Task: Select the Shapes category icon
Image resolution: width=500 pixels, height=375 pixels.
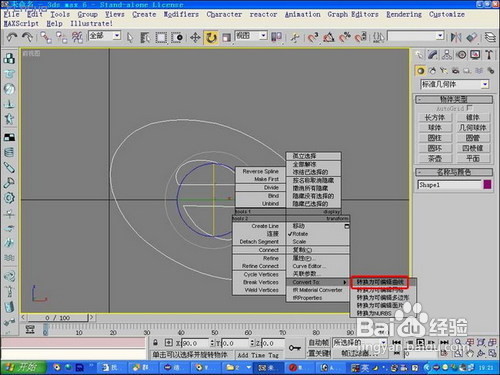Action: (432, 71)
